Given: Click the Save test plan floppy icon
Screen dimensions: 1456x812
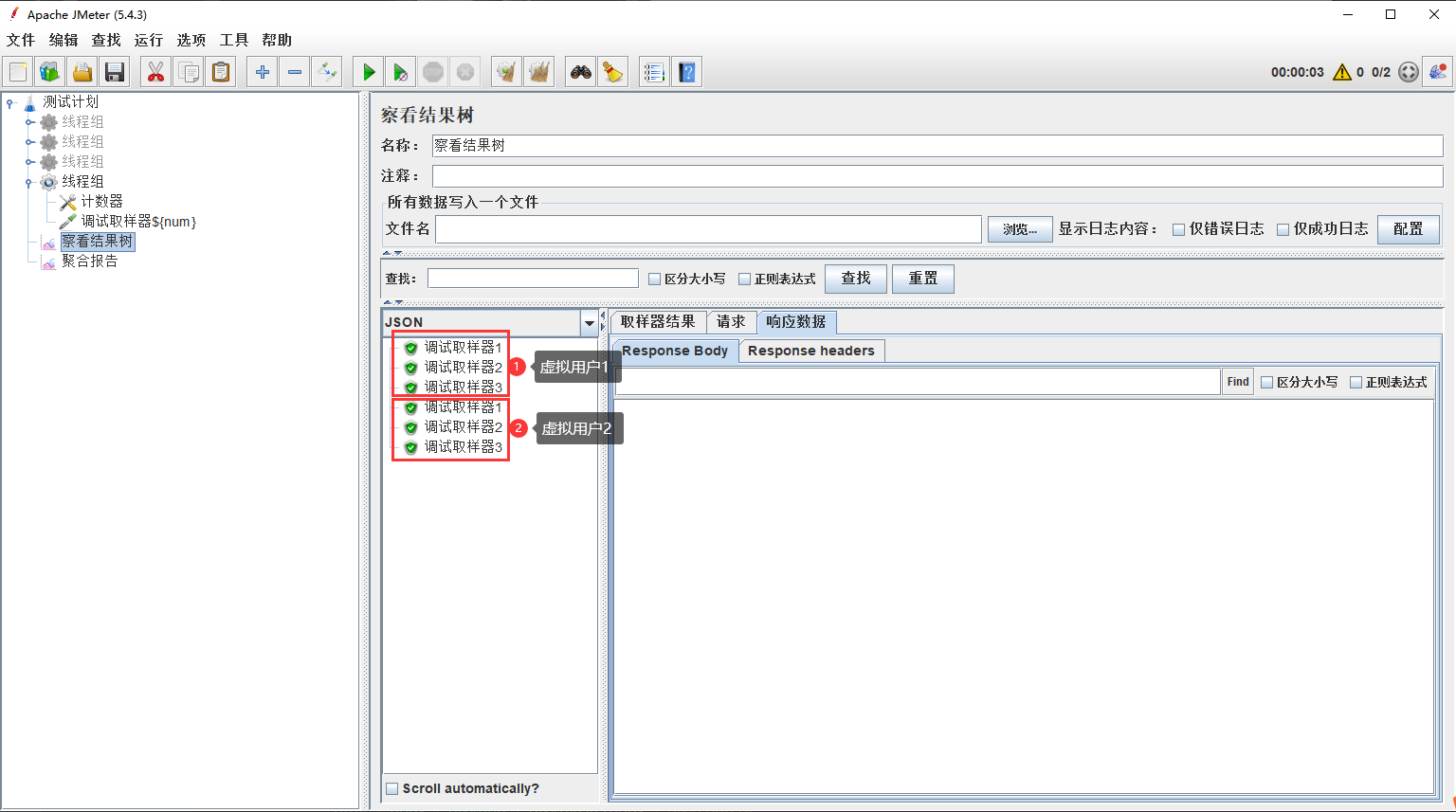Looking at the screenshot, I should [115, 72].
